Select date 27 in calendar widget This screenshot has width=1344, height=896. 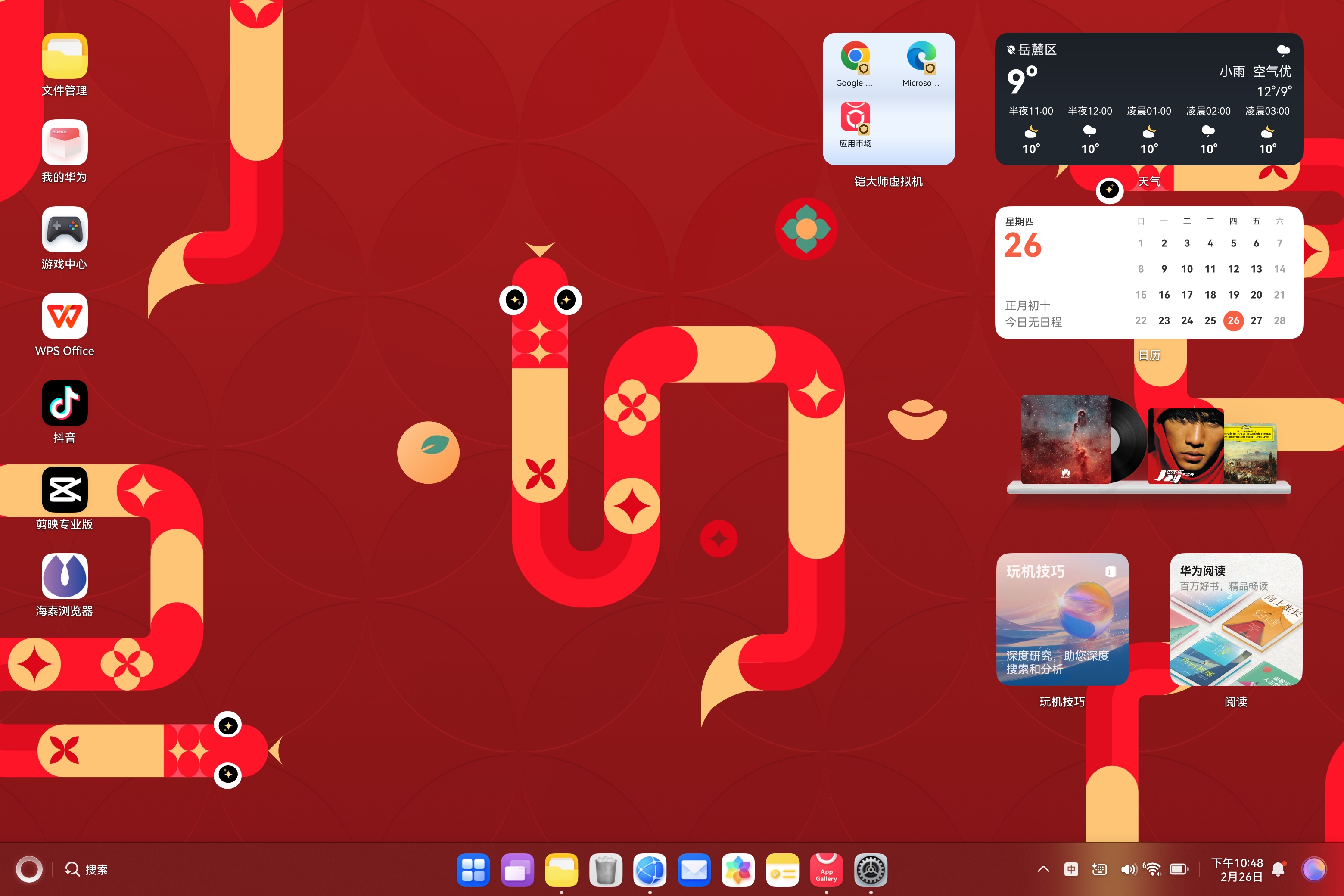pos(1256,320)
